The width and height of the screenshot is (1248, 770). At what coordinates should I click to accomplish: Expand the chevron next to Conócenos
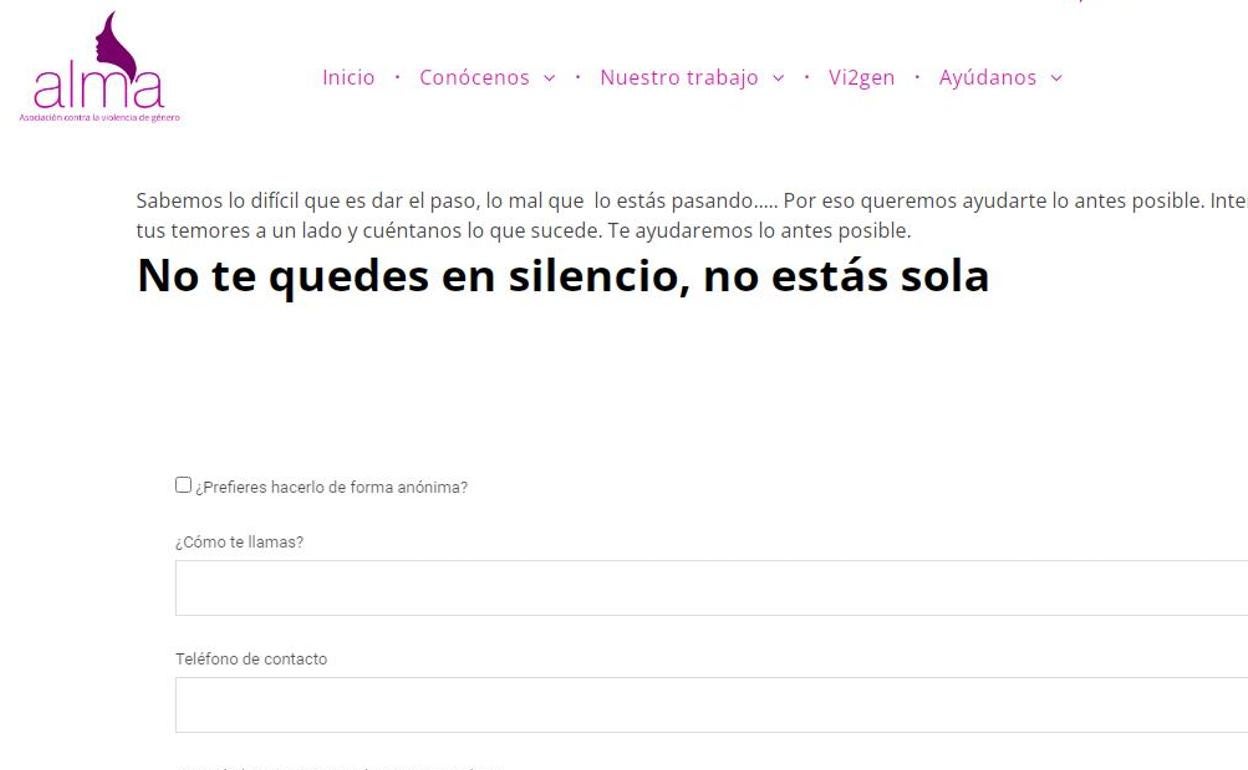pyautogui.click(x=549, y=78)
